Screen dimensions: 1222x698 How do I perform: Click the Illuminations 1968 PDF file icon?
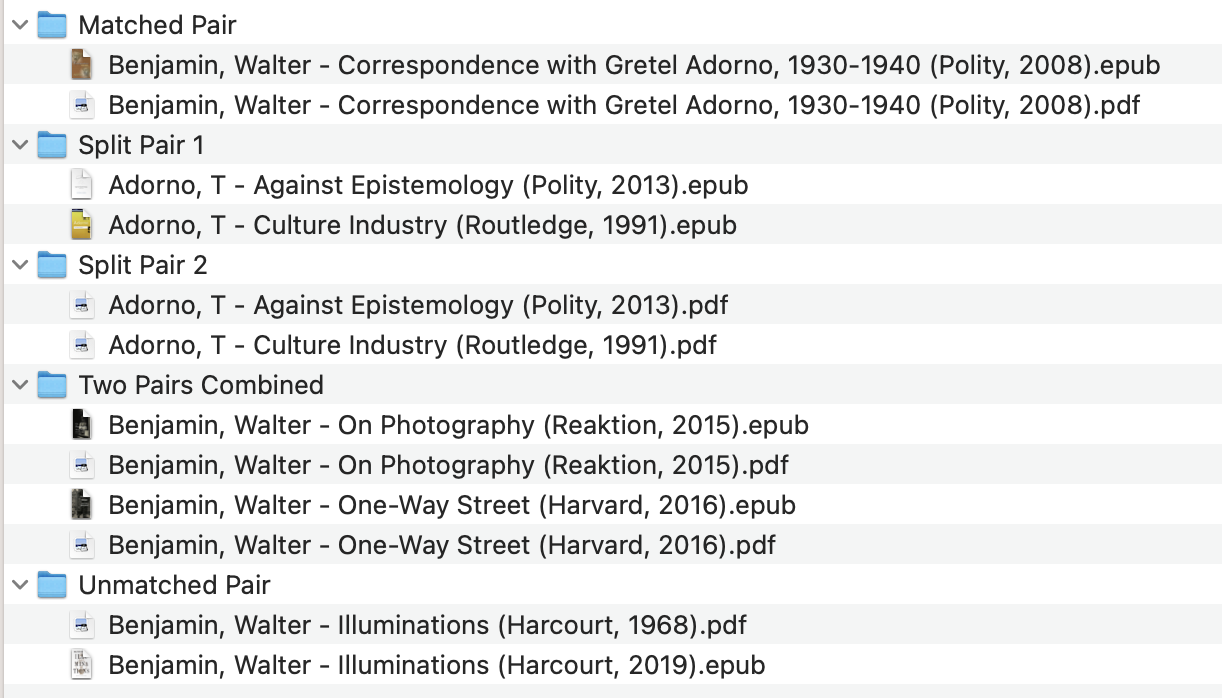tap(82, 625)
